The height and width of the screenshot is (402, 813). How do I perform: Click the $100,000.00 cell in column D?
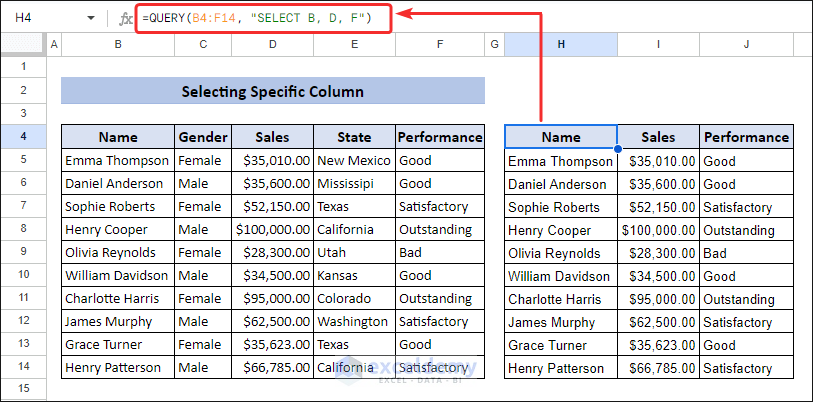pos(272,229)
